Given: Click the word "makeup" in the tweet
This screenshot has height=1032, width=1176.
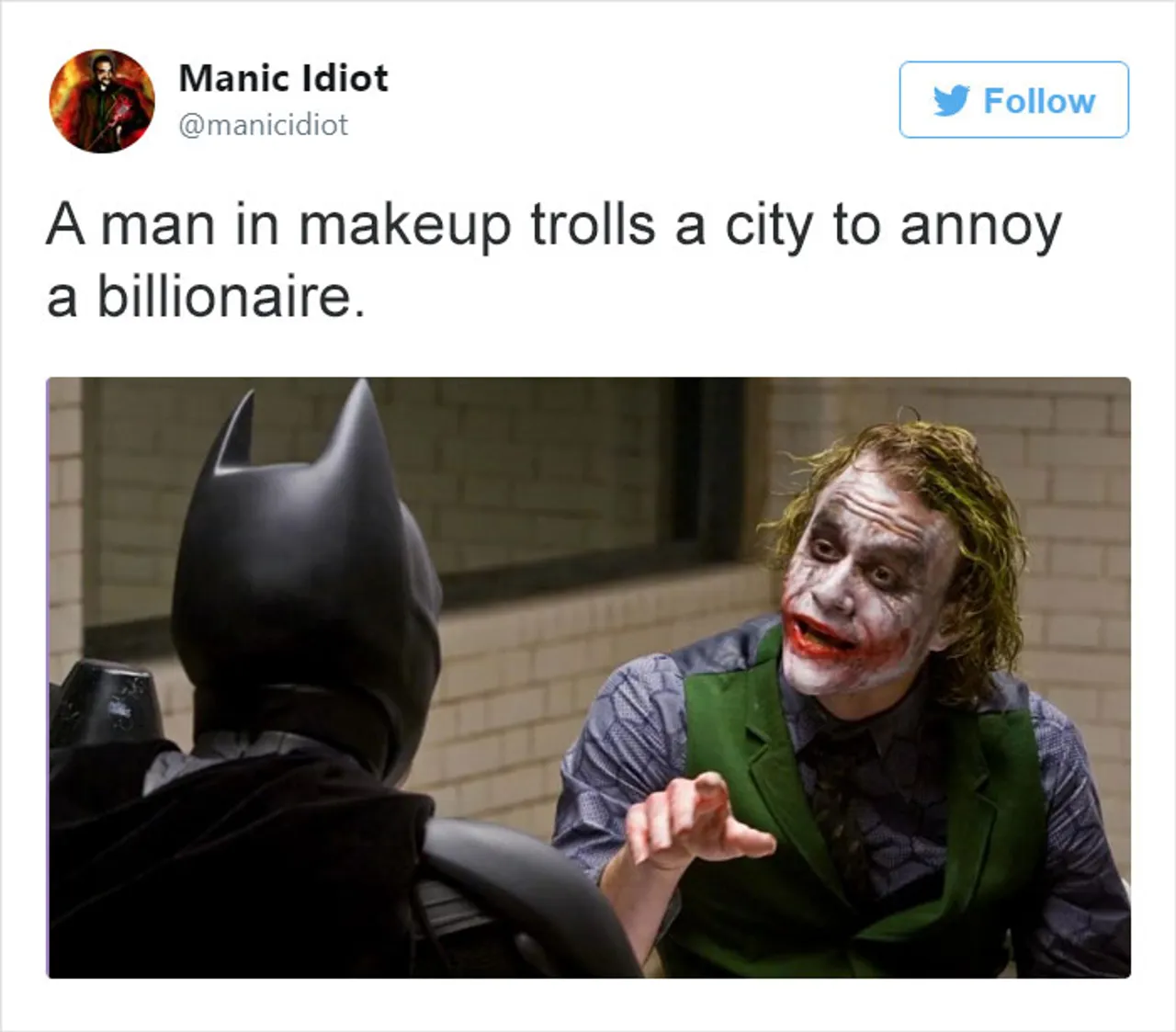Looking at the screenshot, I should coord(404,227).
